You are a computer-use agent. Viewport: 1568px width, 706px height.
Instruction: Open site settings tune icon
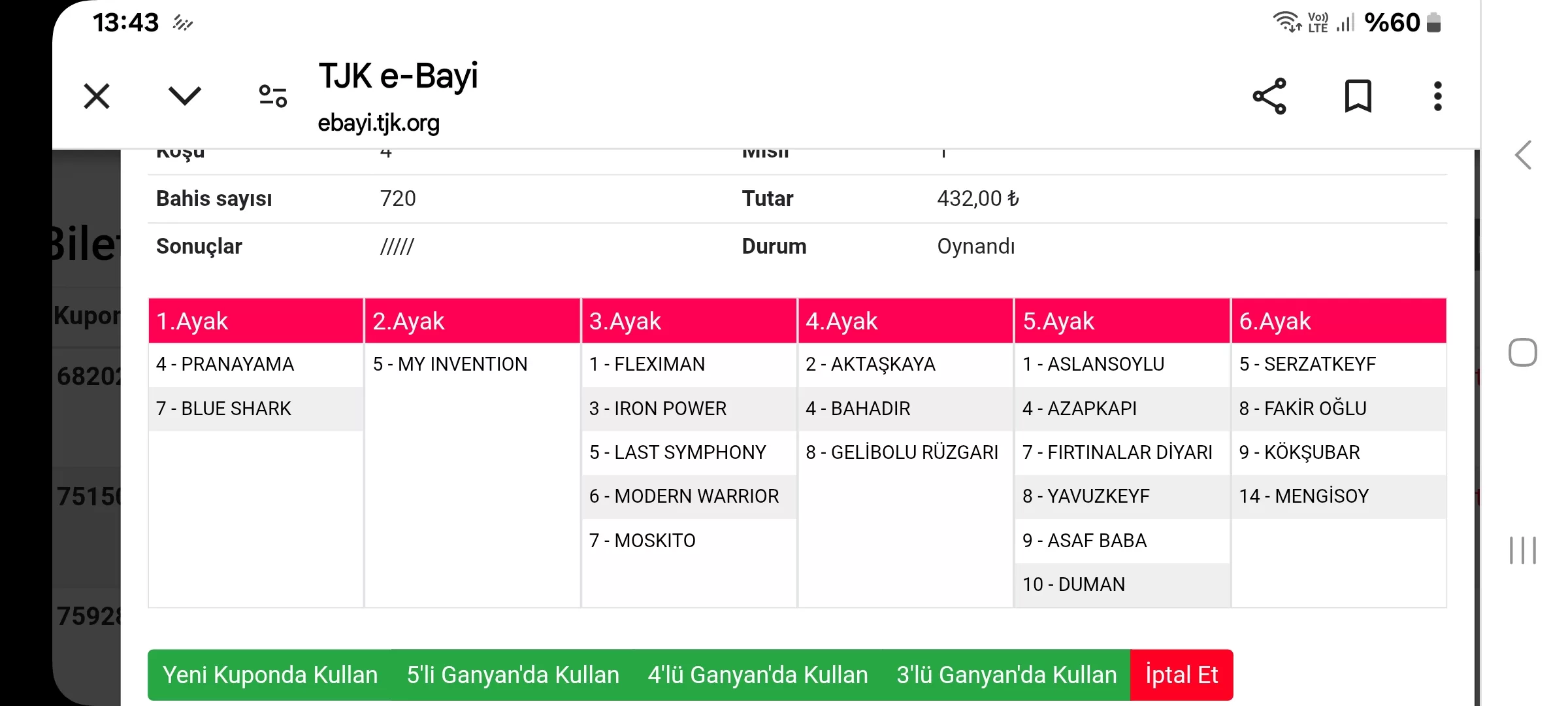[x=272, y=96]
